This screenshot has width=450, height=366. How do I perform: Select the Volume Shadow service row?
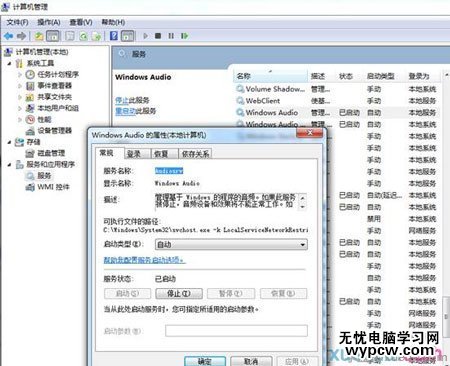[337, 89]
